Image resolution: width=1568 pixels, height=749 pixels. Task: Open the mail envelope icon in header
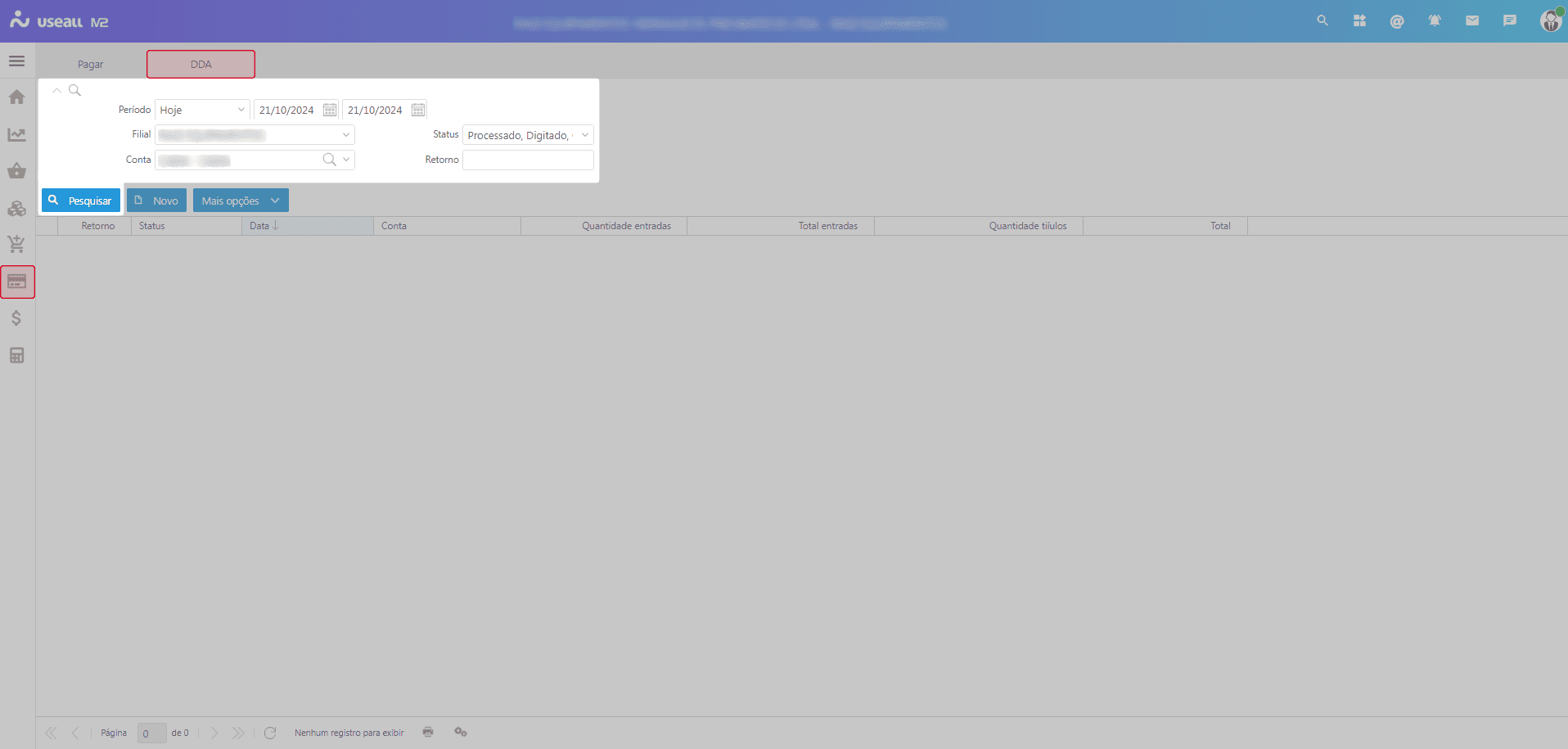pyautogui.click(x=1471, y=21)
